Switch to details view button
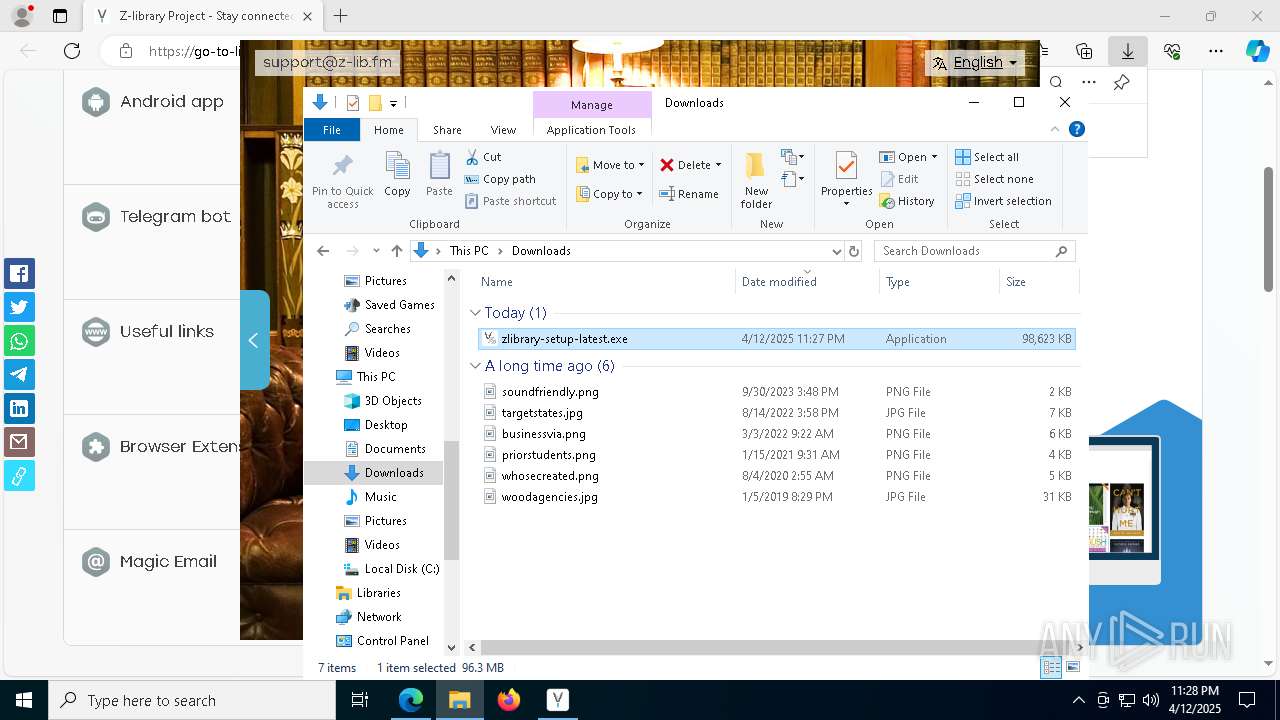Screen dimensions: 1280x720 pos(1051,667)
